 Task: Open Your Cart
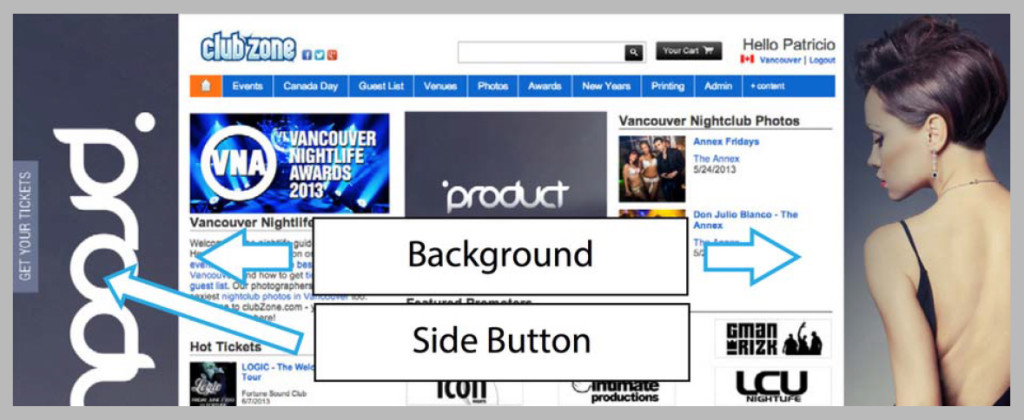(688, 51)
